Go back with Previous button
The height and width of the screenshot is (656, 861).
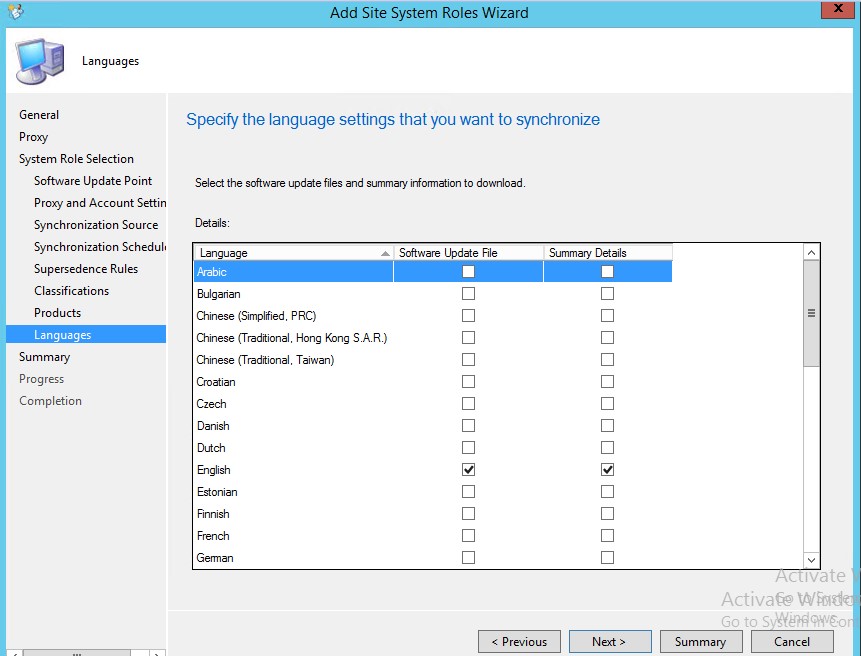coord(519,642)
